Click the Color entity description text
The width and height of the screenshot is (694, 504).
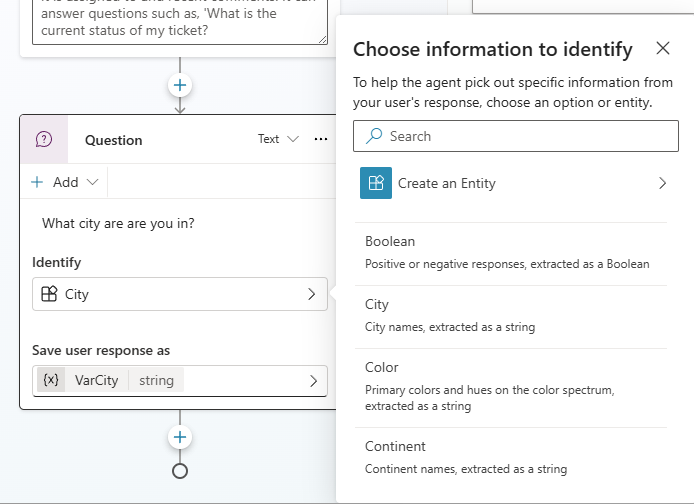point(490,398)
